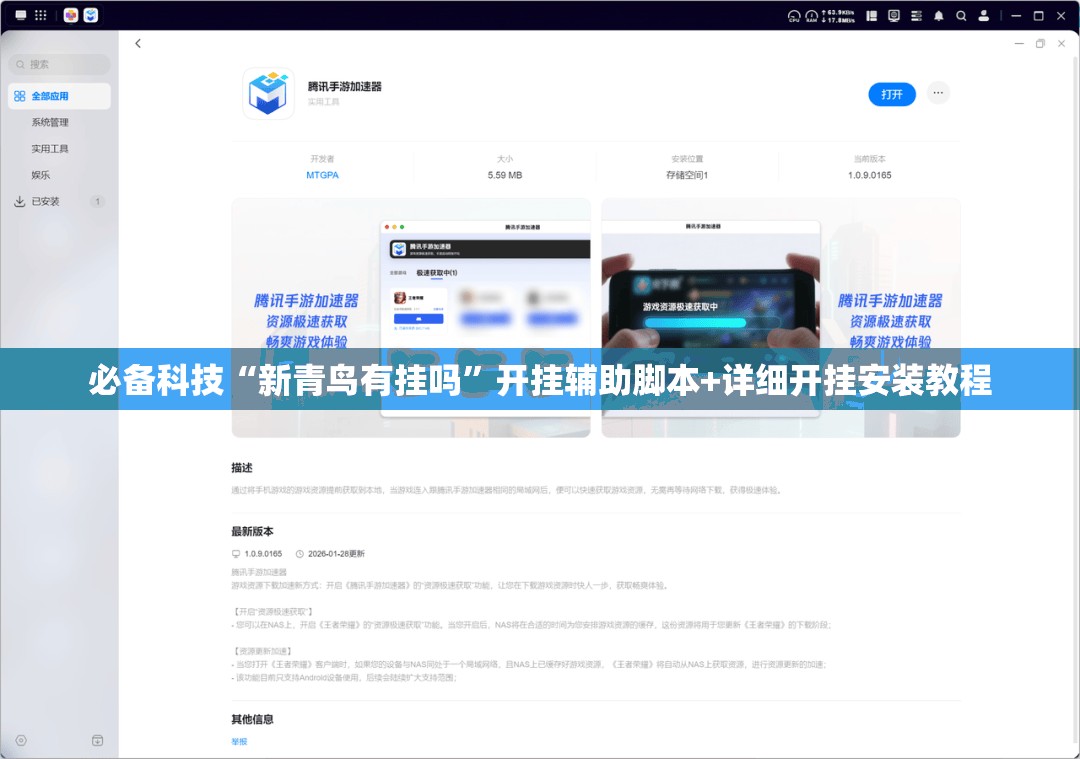
Task: Open the 系统管理 category
Action: click(50, 122)
